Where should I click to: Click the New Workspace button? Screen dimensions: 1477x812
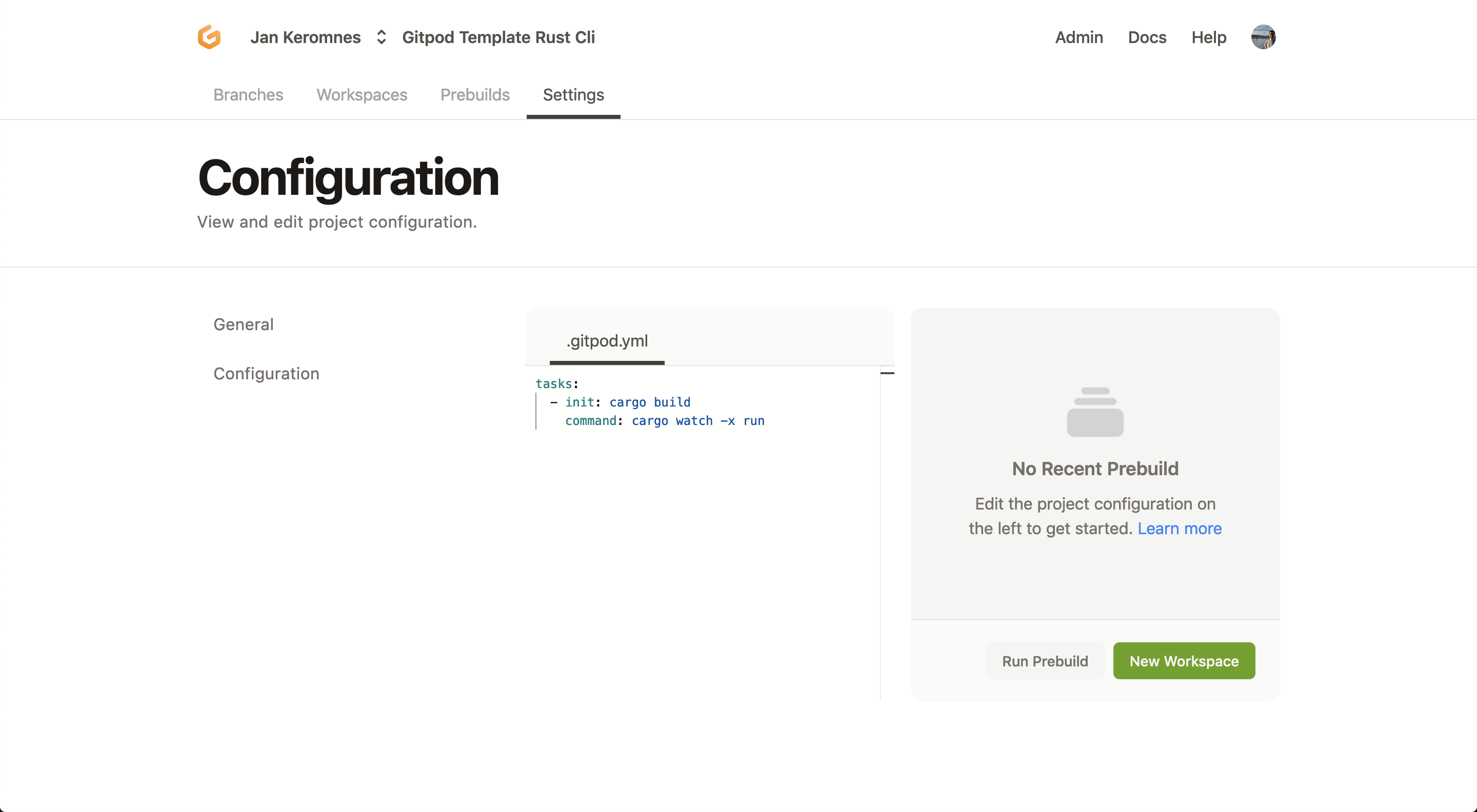(1184, 661)
